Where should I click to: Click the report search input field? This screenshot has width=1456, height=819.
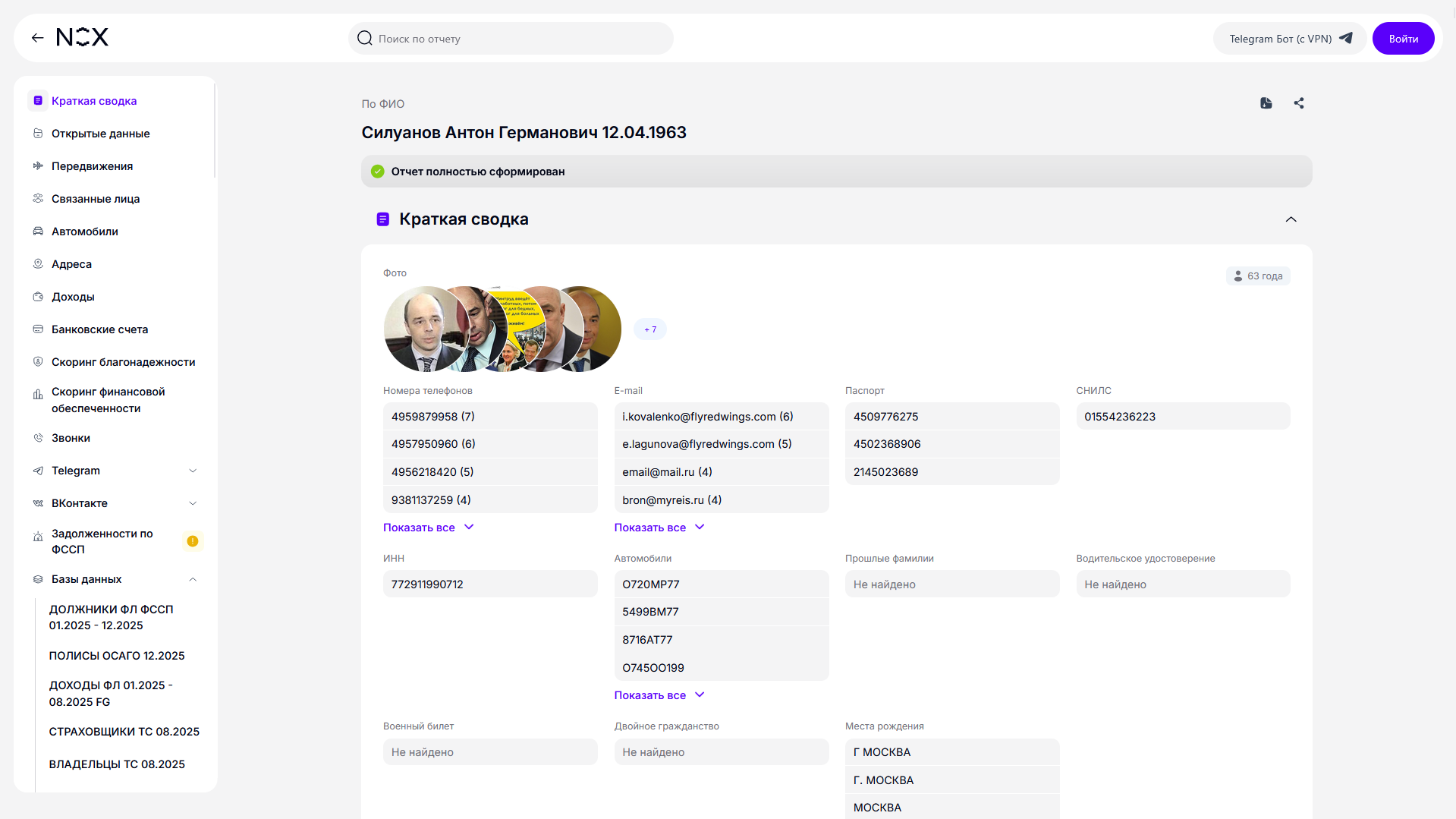click(x=511, y=39)
